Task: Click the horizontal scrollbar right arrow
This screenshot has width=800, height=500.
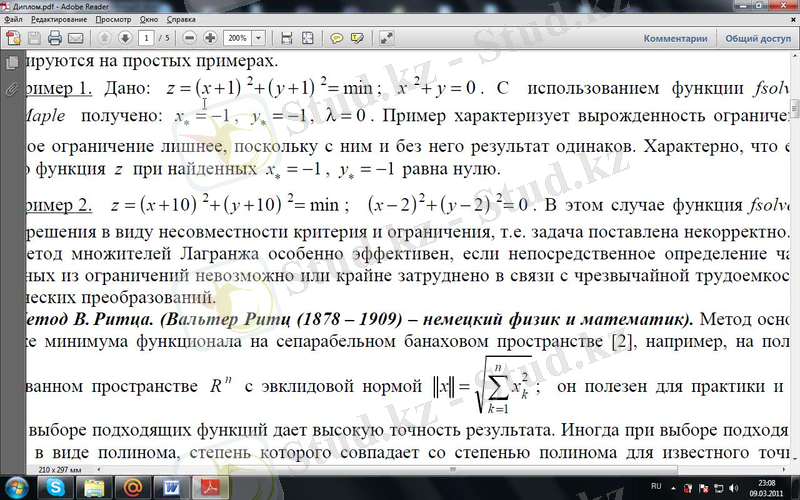Action: [784, 469]
